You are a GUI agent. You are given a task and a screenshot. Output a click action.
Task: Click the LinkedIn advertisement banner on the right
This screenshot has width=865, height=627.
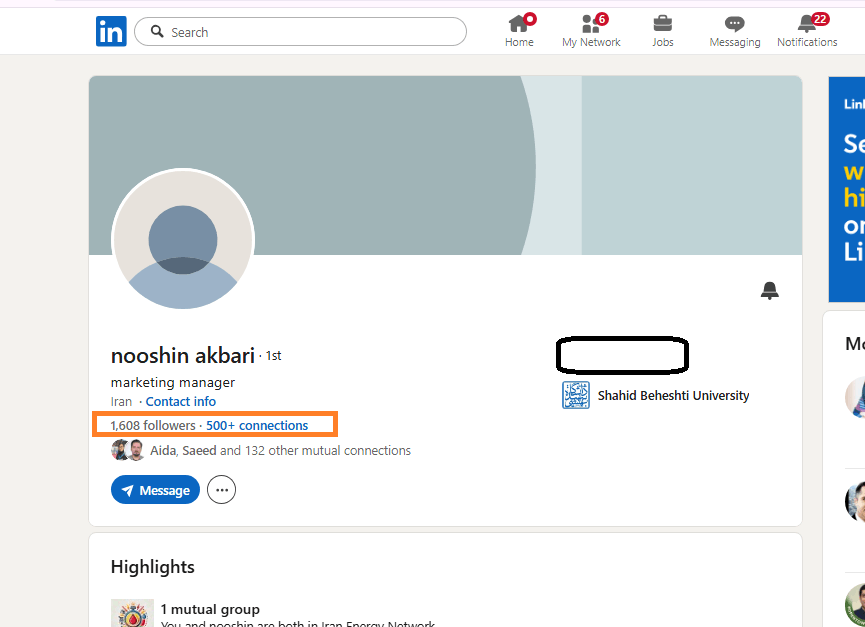pos(847,189)
